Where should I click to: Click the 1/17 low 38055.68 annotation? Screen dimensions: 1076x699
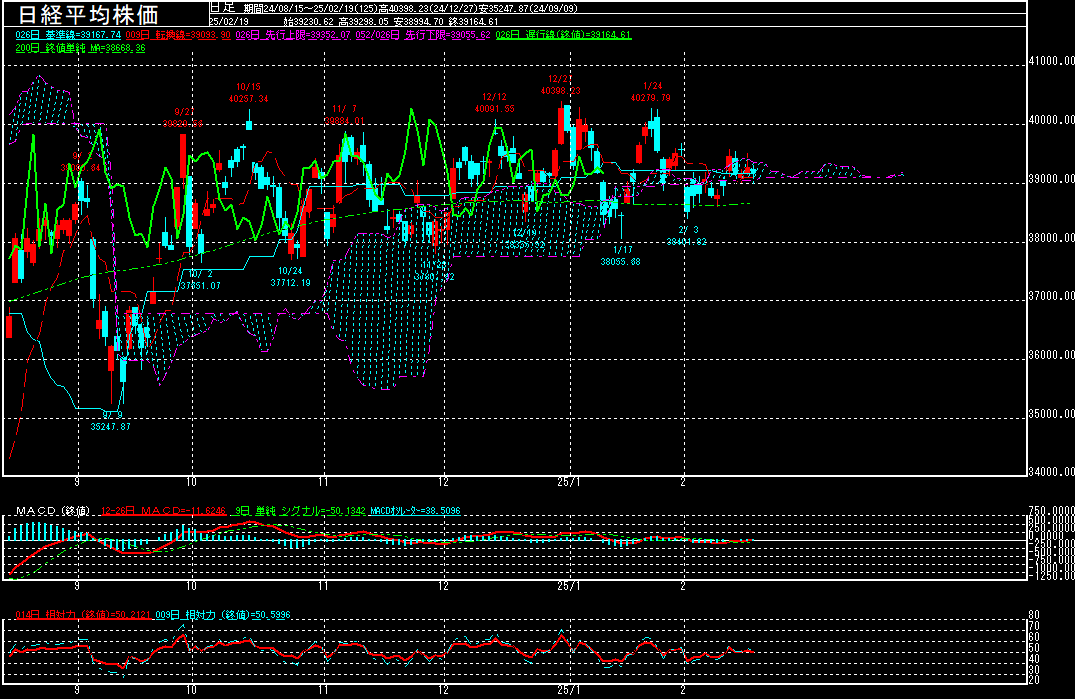pos(620,256)
